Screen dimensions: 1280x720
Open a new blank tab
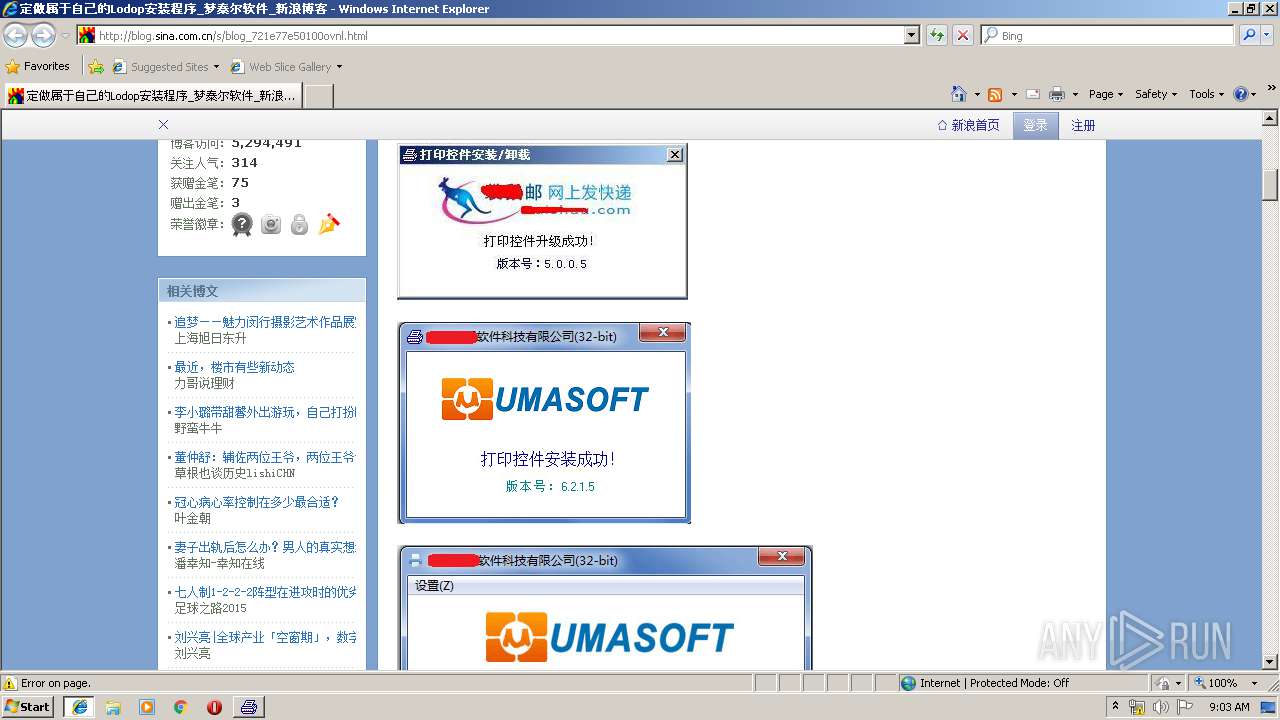click(x=318, y=96)
